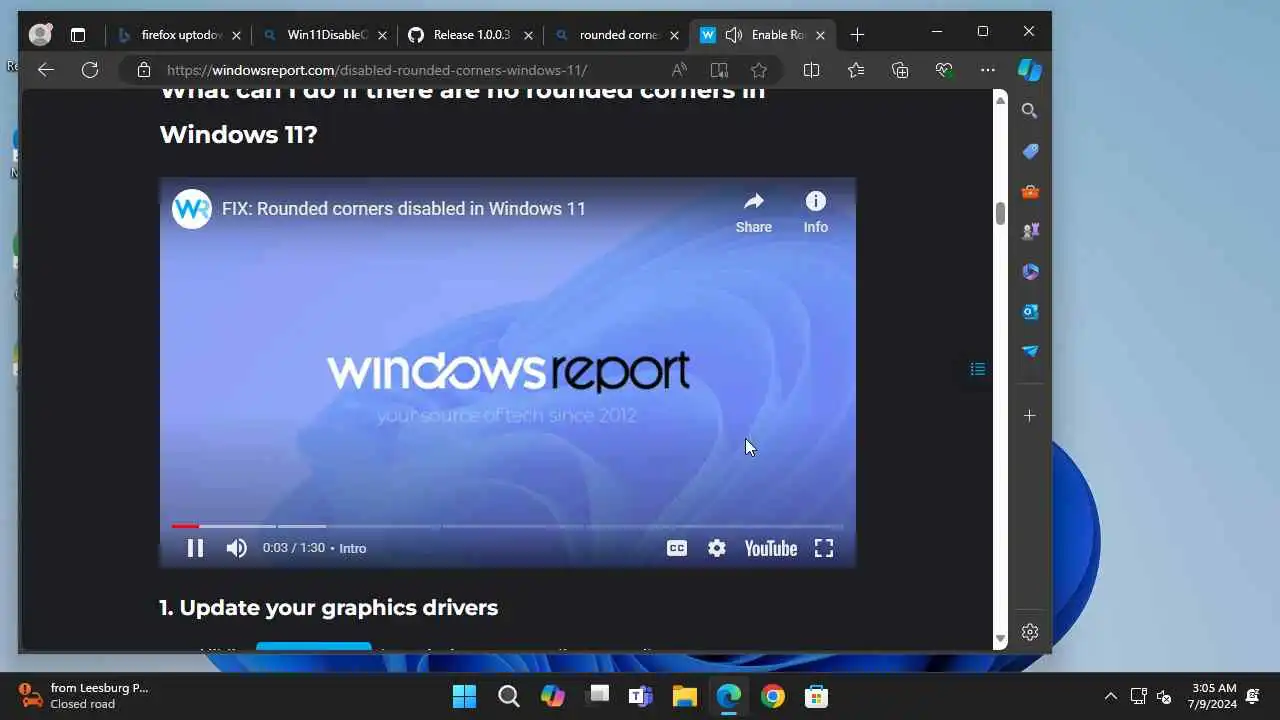The image size is (1280, 720).
Task: Show video Info
Action: (x=816, y=212)
